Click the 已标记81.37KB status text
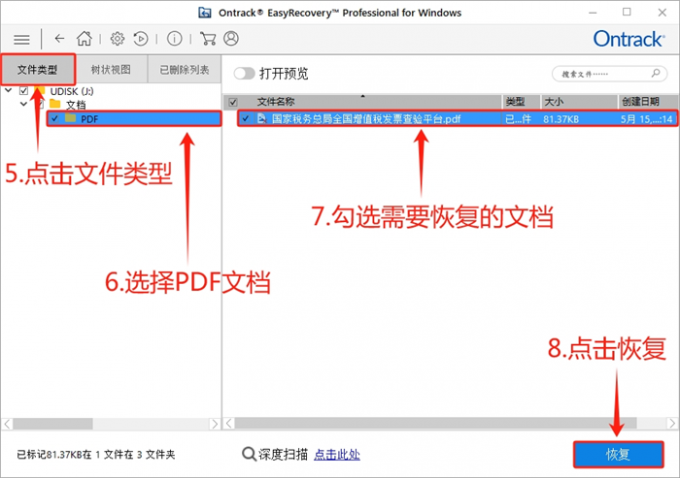Screen dimensions: 680x478 pyautogui.click(x=96, y=455)
